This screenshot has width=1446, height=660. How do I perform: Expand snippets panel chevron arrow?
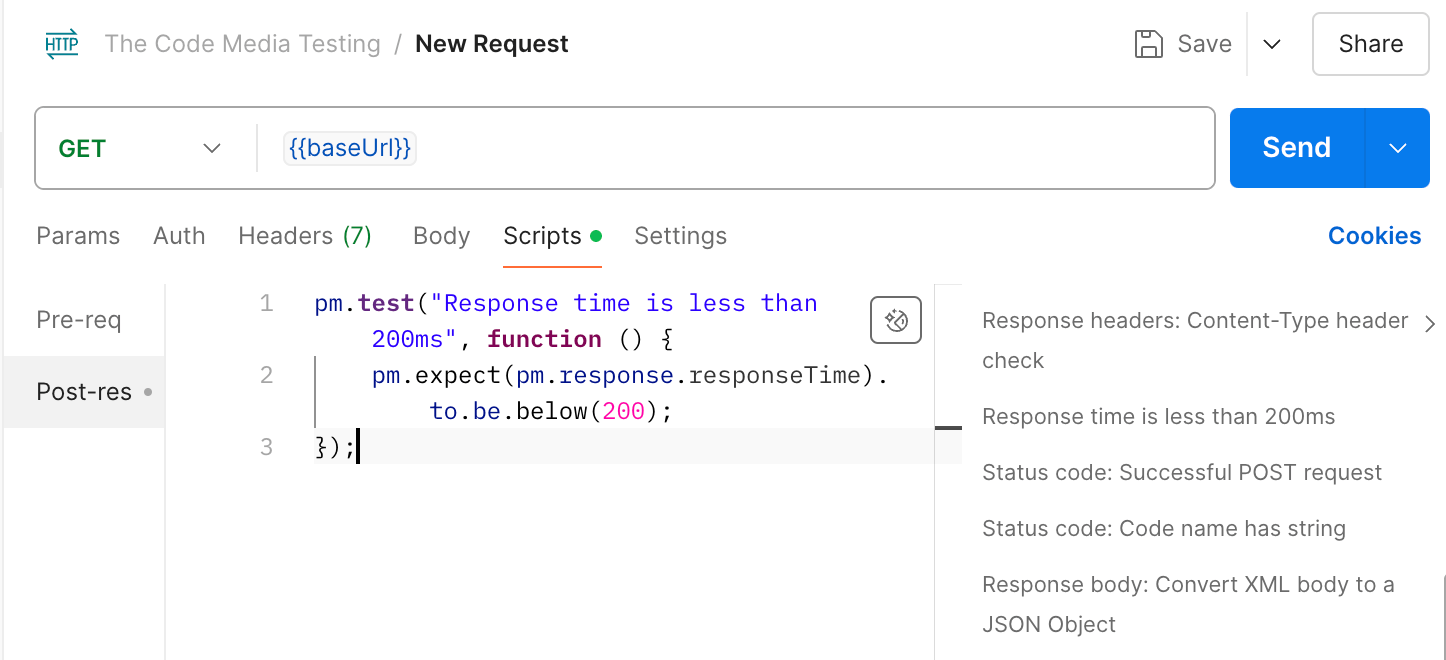[1430, 323]
